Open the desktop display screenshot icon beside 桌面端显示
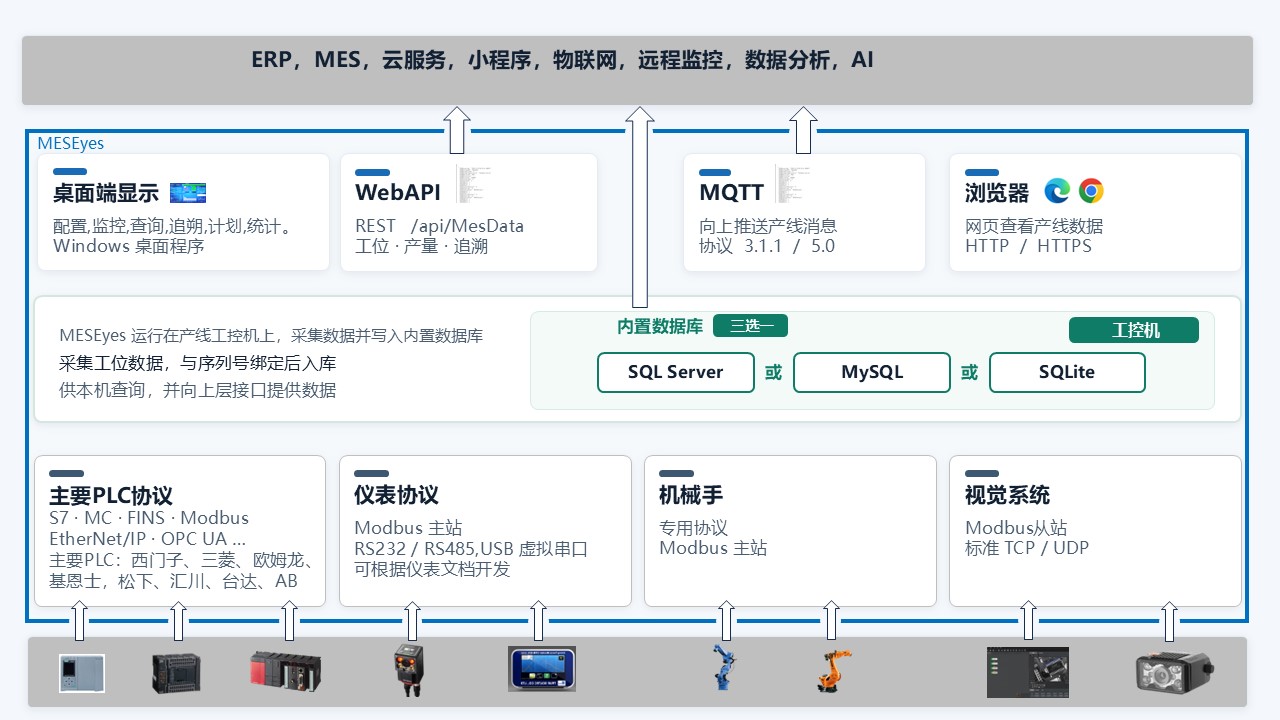 188,193
